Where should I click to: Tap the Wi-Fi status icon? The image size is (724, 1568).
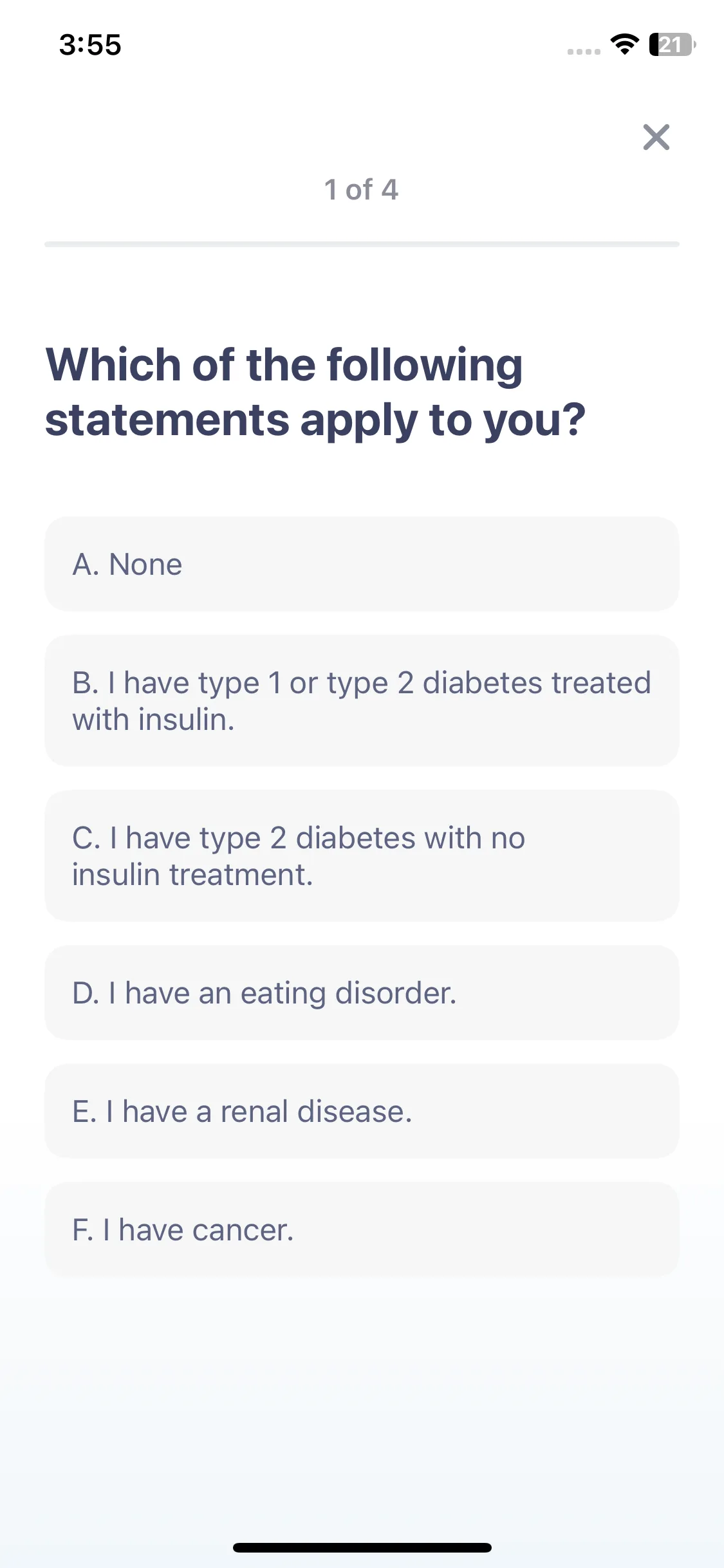(x=624, y=44)
